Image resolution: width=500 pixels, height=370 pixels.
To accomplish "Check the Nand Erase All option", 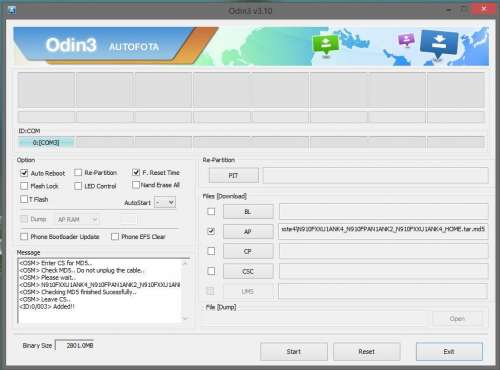I will point(136,185).
